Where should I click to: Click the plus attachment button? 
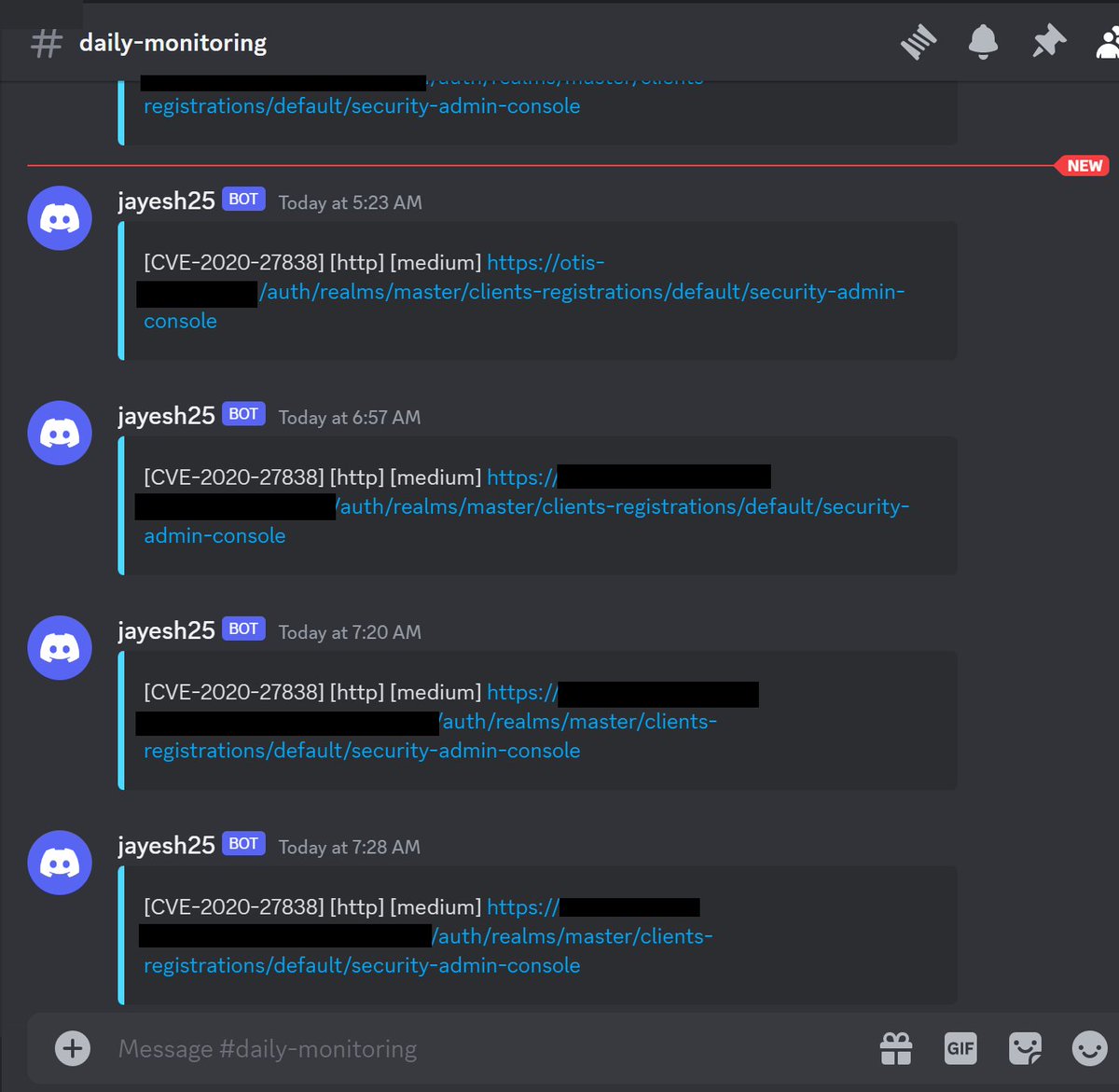click(73, 1048)
